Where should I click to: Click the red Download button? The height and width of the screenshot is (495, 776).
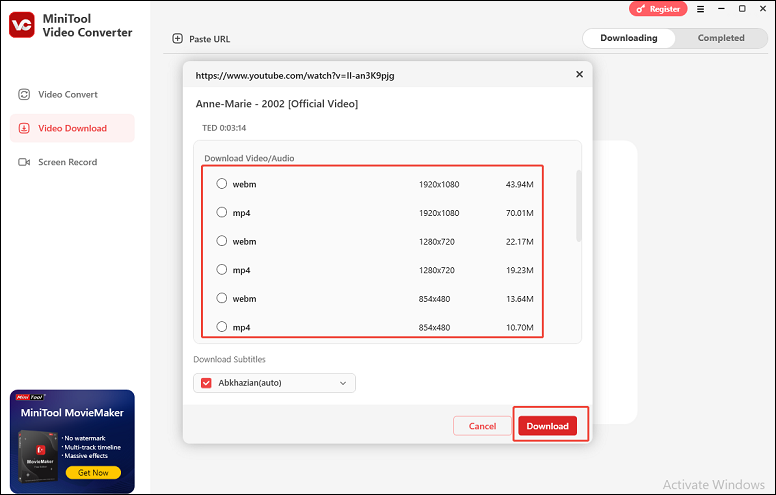547,426
